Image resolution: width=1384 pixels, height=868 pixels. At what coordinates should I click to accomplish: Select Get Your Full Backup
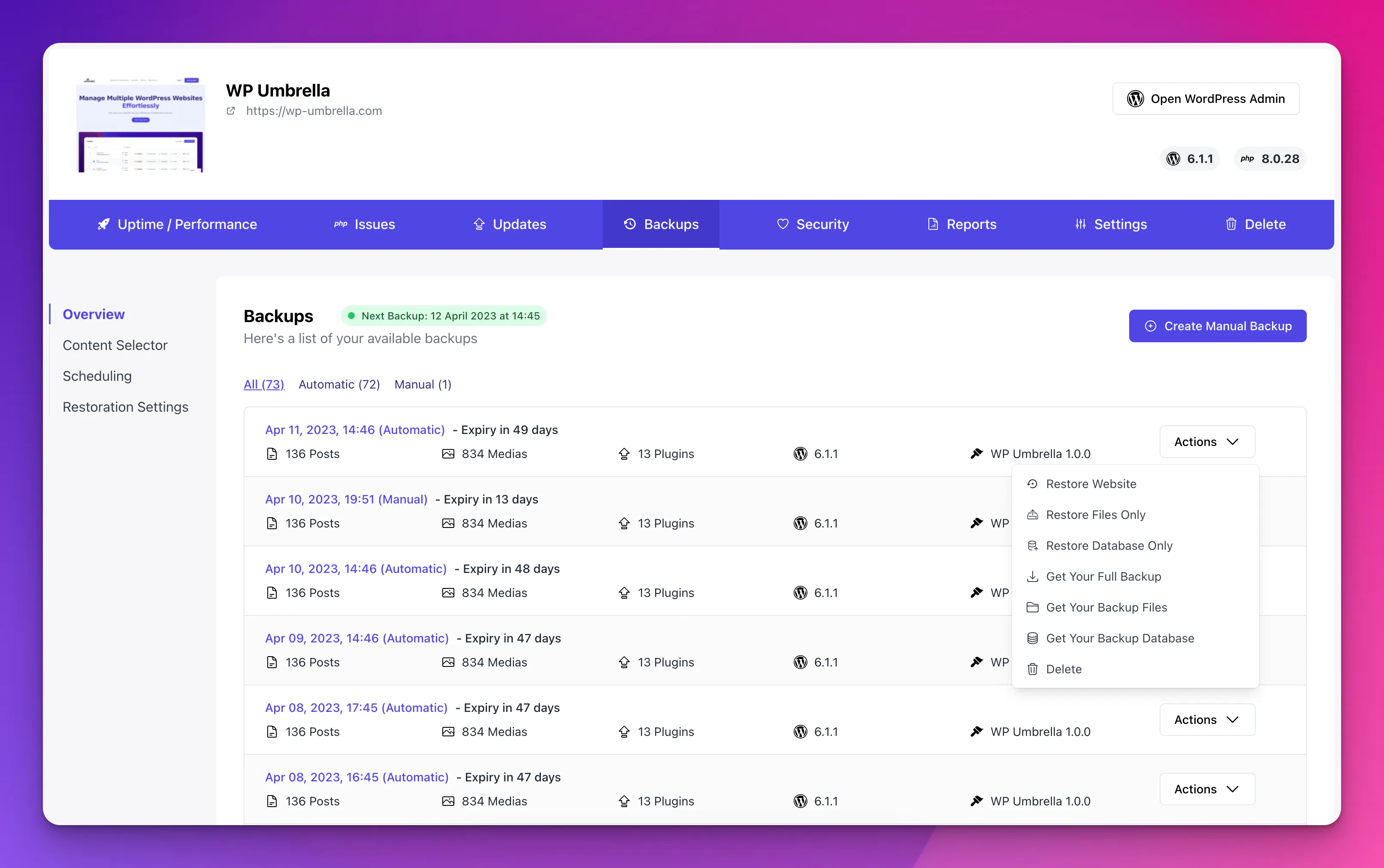pyautogui.click(x=1135, y=577)
